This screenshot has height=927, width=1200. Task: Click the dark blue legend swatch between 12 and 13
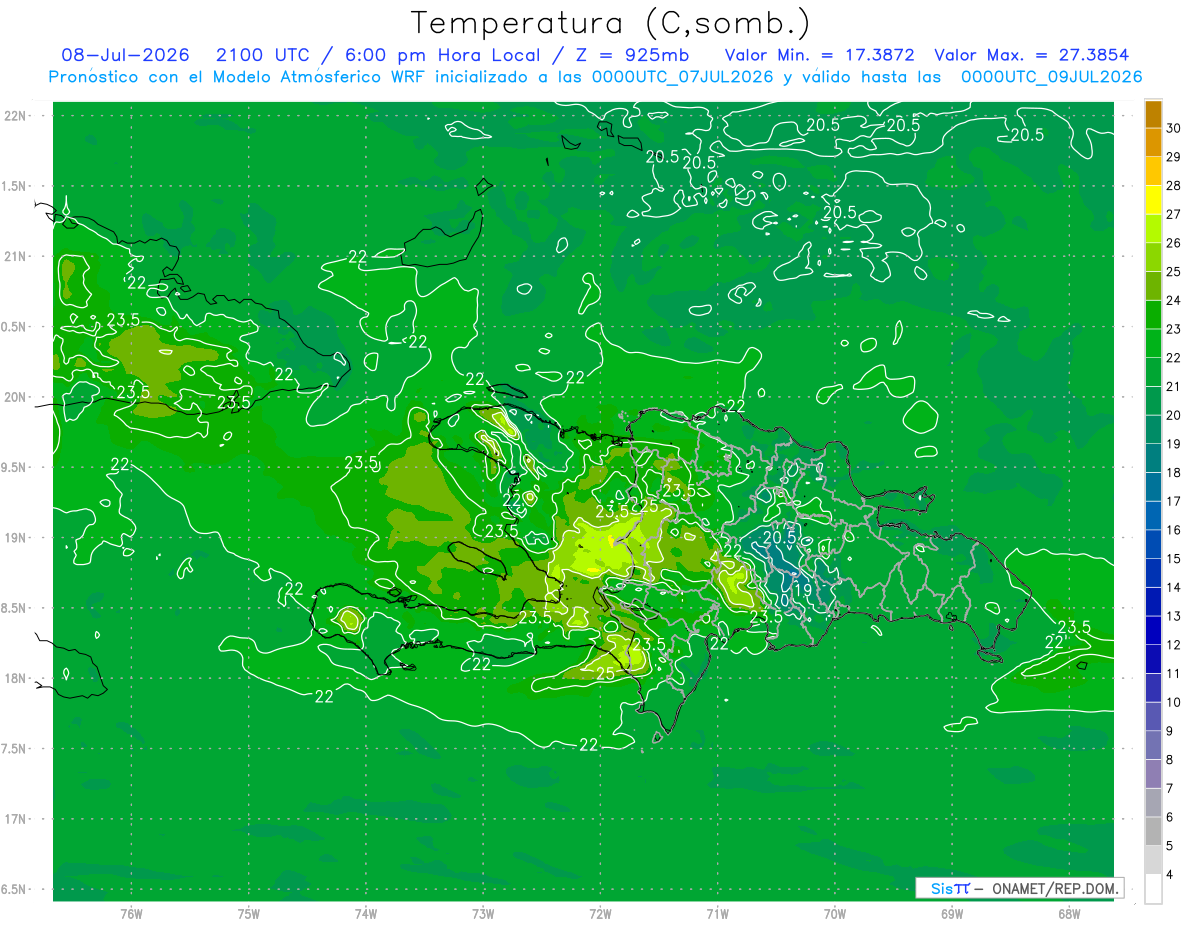click(x=1153, y=630)
